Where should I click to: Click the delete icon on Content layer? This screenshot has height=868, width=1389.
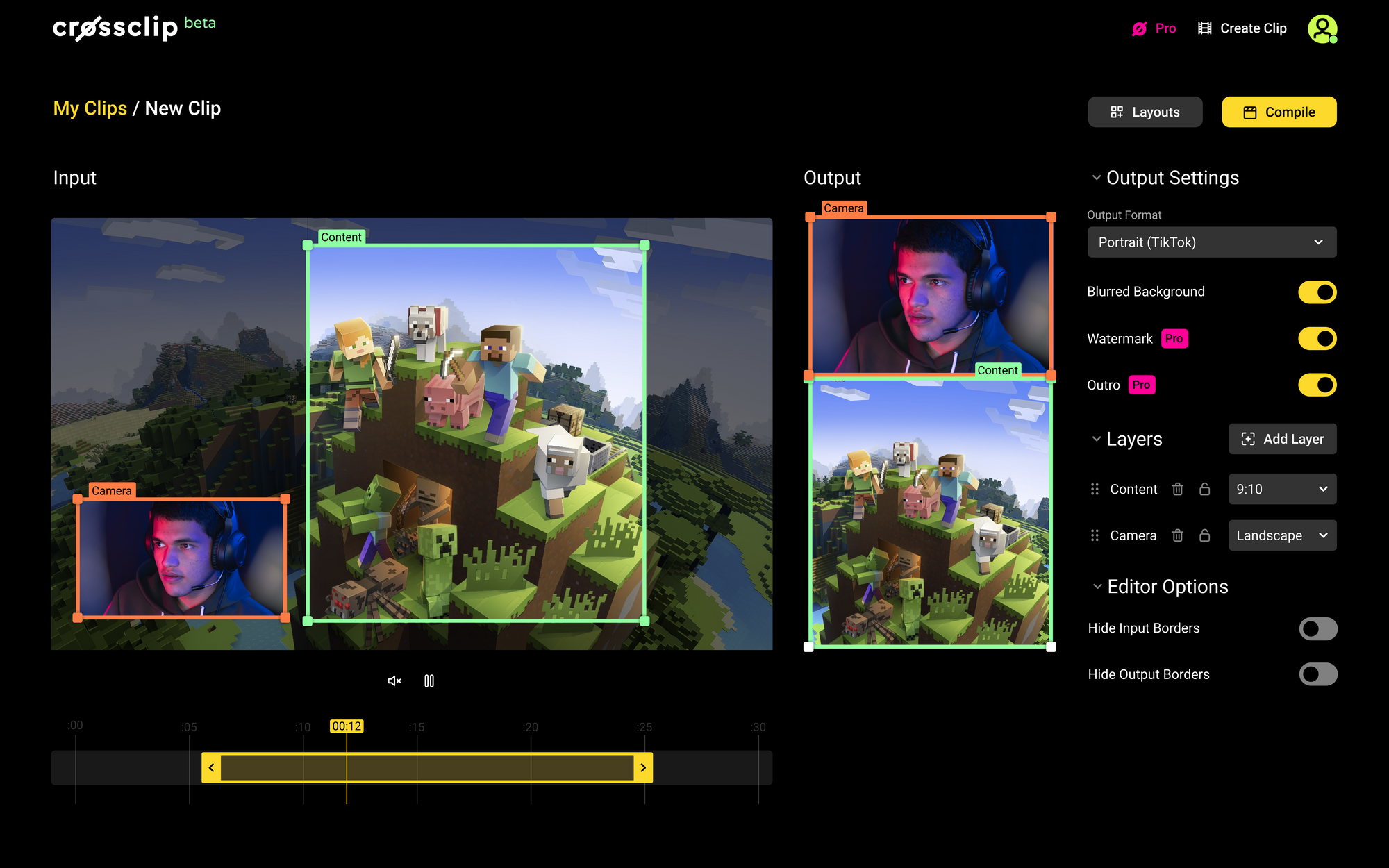[1177, 489]
